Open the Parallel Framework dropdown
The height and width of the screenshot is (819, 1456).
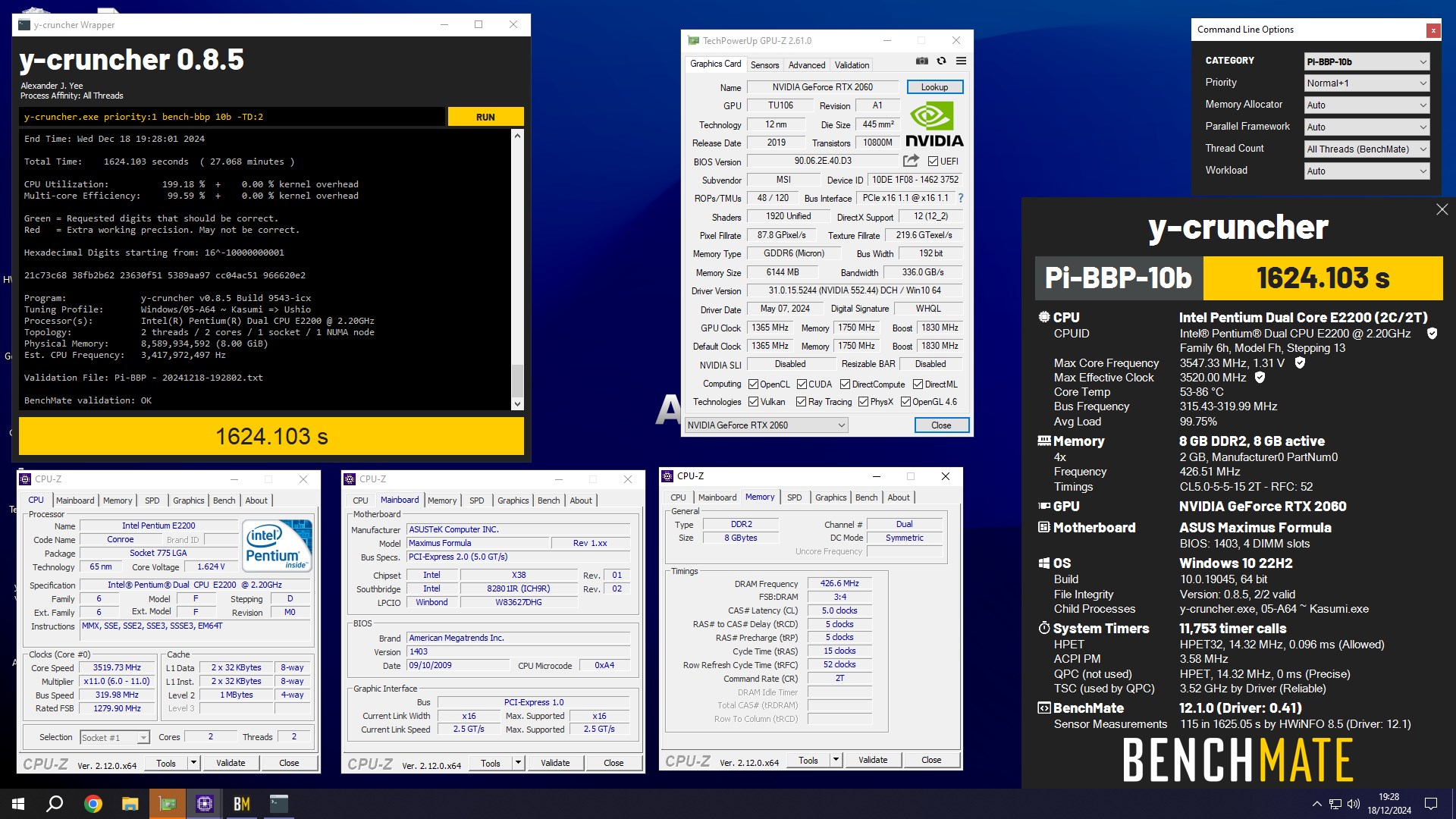coord(1367,127)
